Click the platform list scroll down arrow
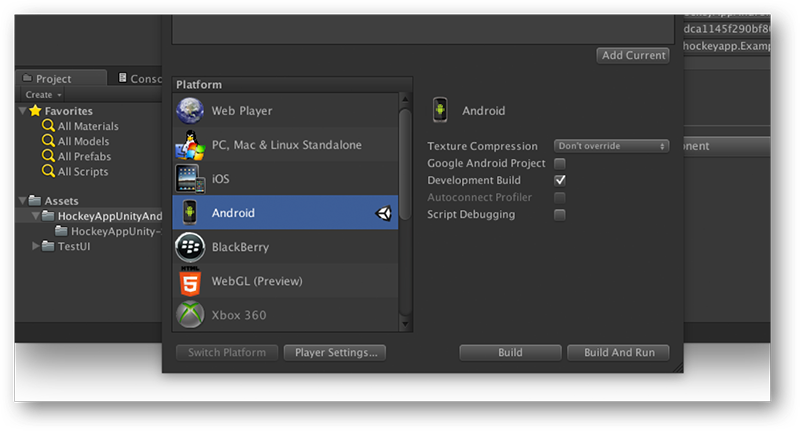This screenshot has height=431, width=800. 405,324
